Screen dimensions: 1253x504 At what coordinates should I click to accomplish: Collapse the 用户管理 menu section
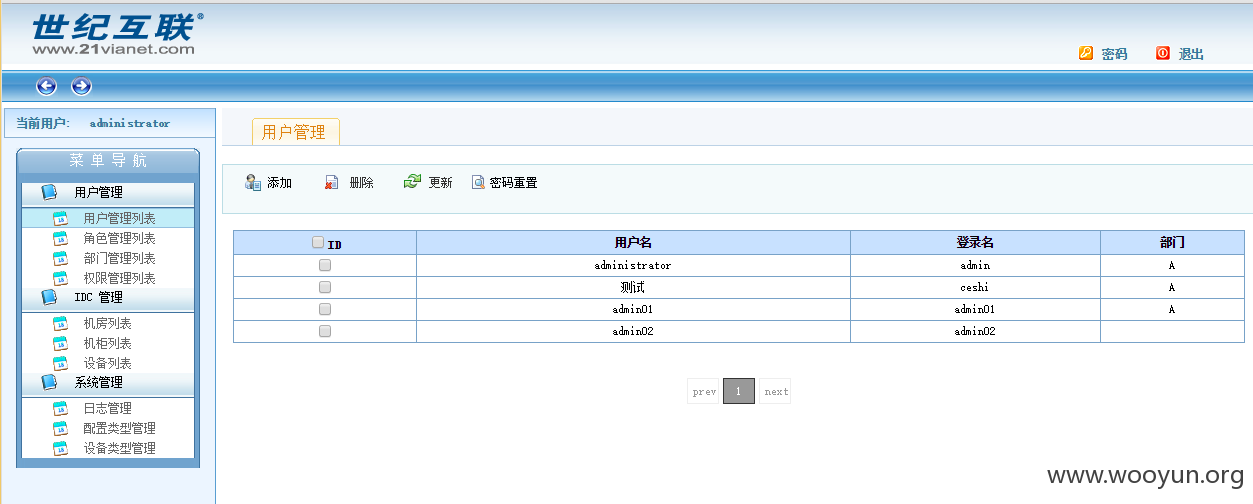108,192
